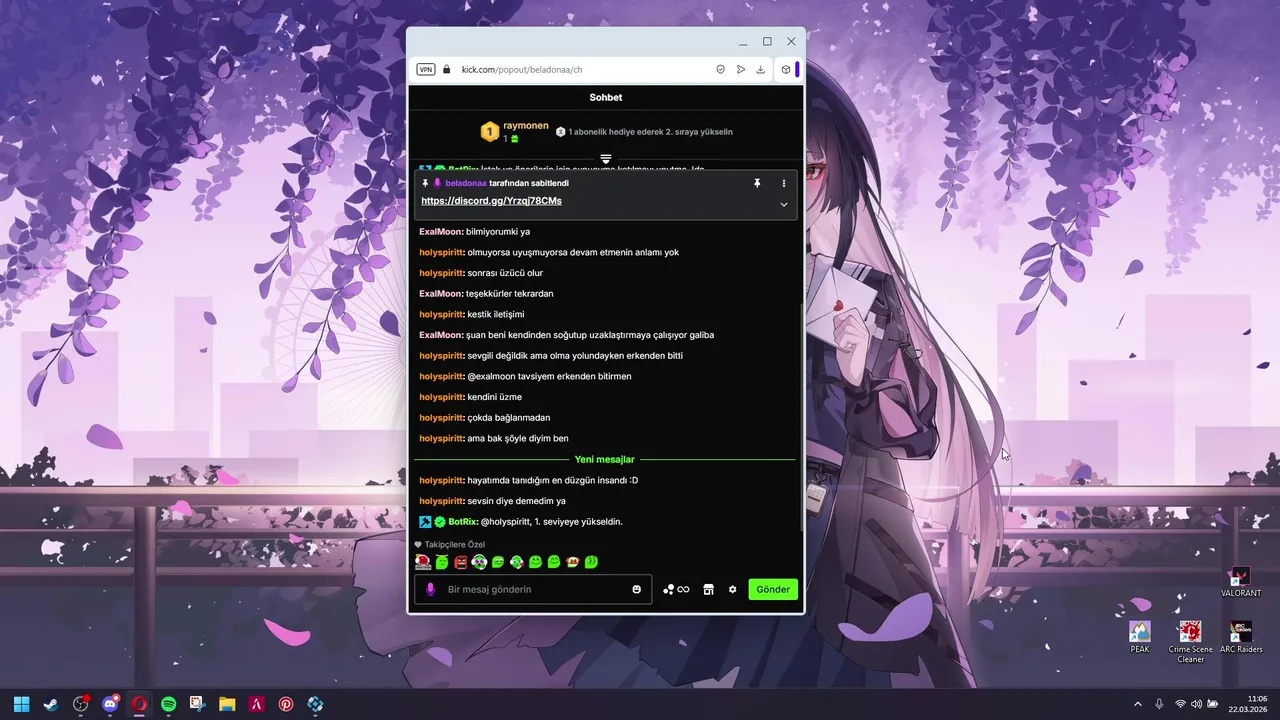Open PEAK desktop shortcut
The height and width of the screenshot is (720, 1280).
pyautogui.click(x=1140, y=638)
